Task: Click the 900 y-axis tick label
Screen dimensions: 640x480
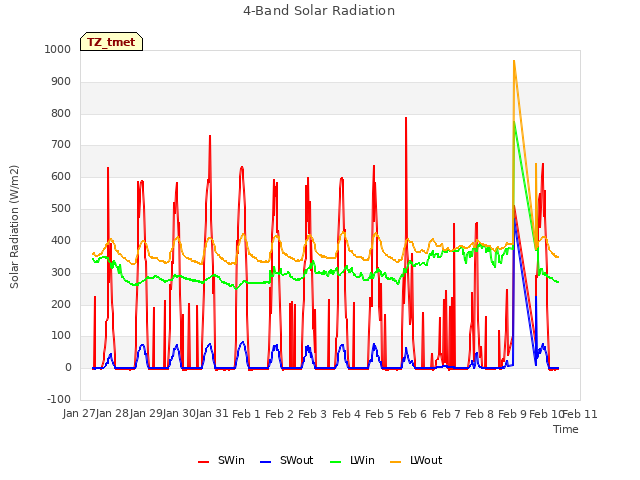Action: 61,82
